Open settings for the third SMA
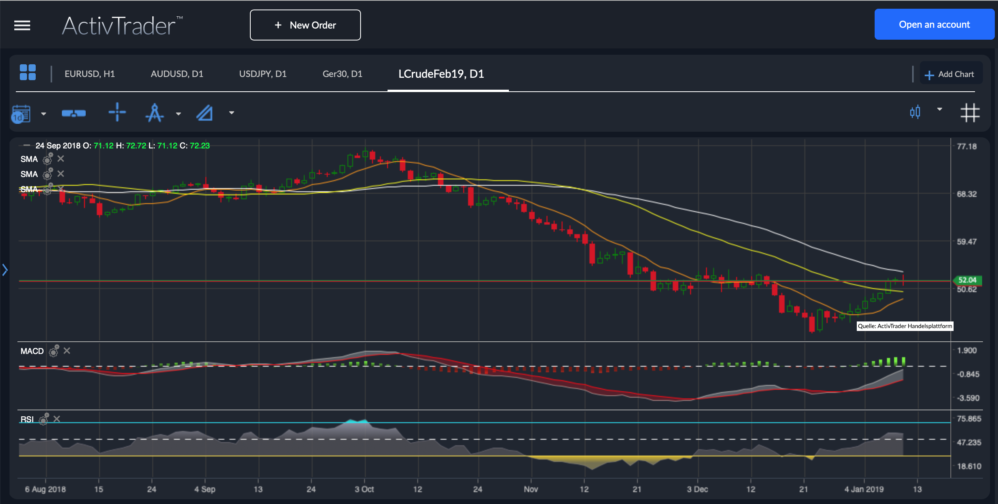The image size is (998, 504). click(x=48, y=189)
